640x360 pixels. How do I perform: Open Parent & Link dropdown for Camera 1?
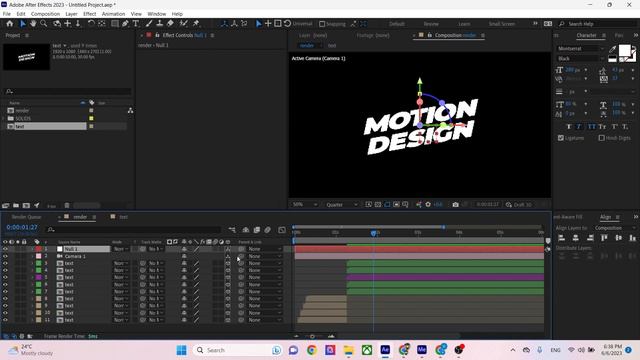point(265,256)
